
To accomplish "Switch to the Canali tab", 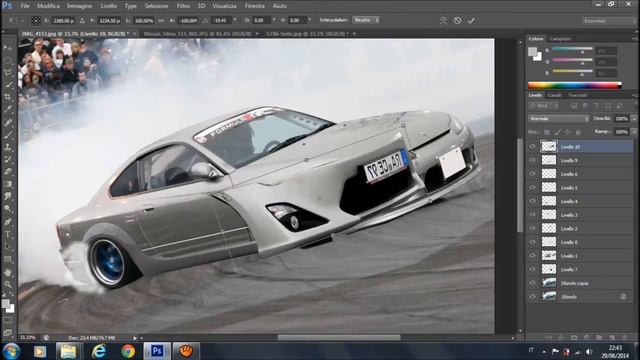I will point(554,95).
